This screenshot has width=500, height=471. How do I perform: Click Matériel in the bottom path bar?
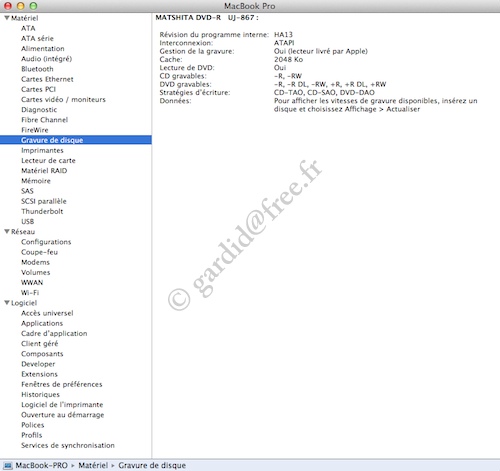[x=93, y=465]
